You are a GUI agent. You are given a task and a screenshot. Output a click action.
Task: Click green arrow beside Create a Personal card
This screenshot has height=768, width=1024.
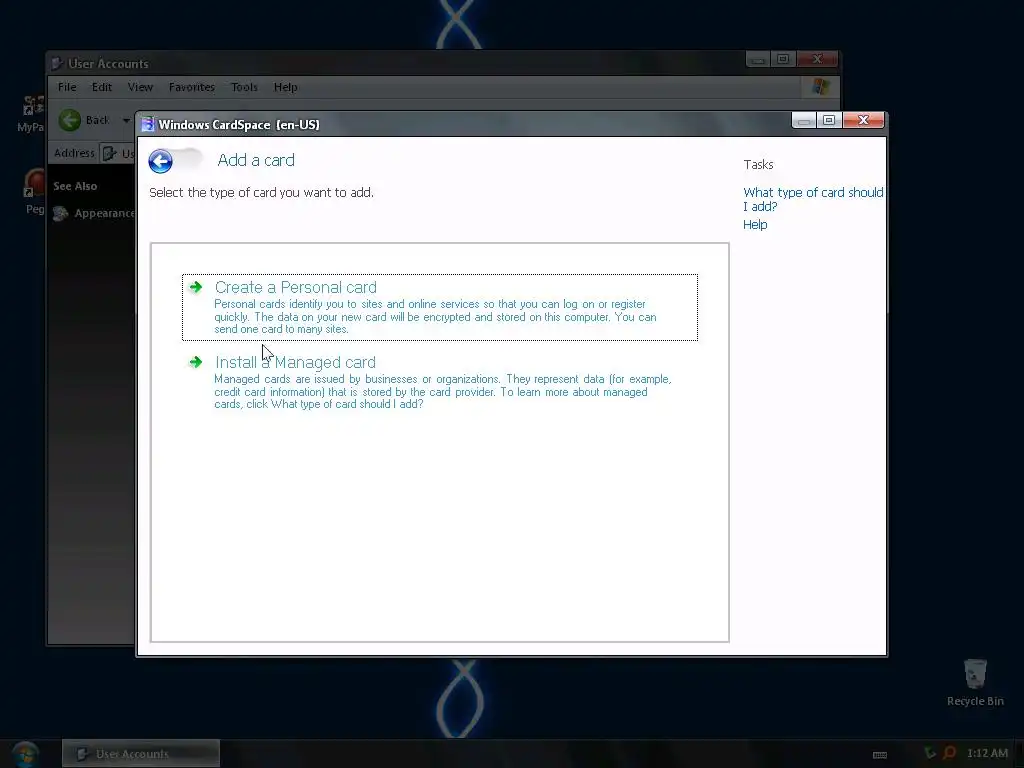[x=195, y=287]
